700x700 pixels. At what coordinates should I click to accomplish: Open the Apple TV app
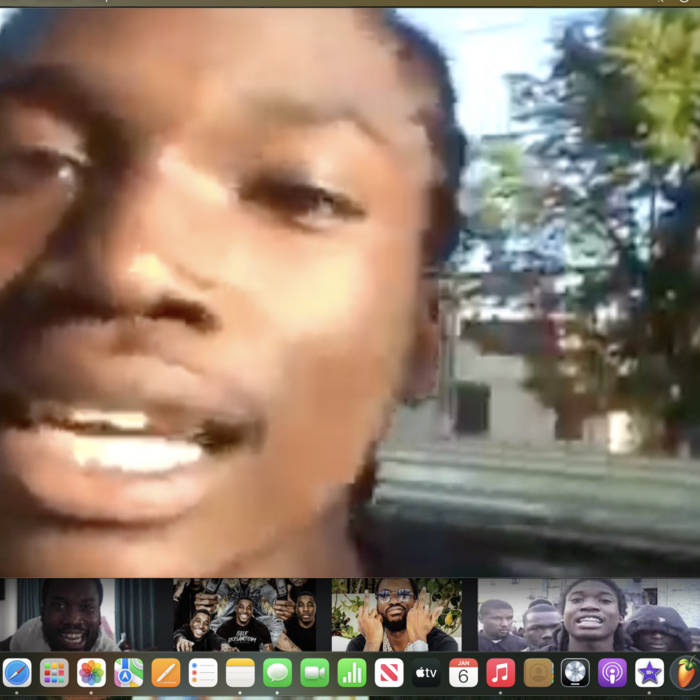(426, 672)
